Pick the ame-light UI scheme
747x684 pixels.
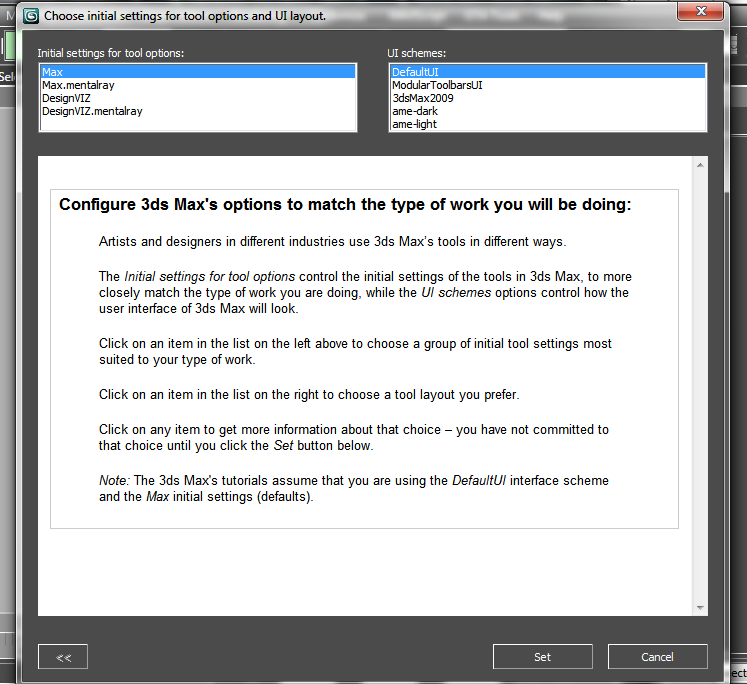[x=414, y=125]
